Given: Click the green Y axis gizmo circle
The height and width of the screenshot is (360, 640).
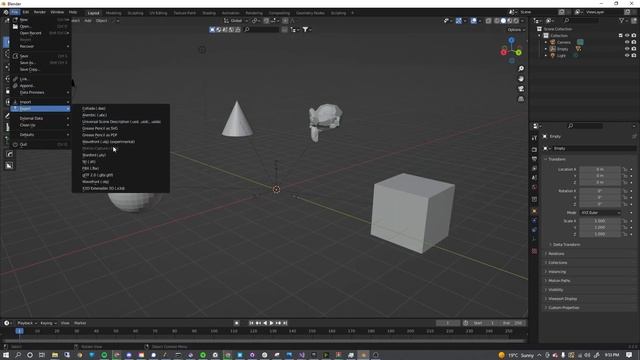Looking at the screenshot, I should click(x=518, y=52).
